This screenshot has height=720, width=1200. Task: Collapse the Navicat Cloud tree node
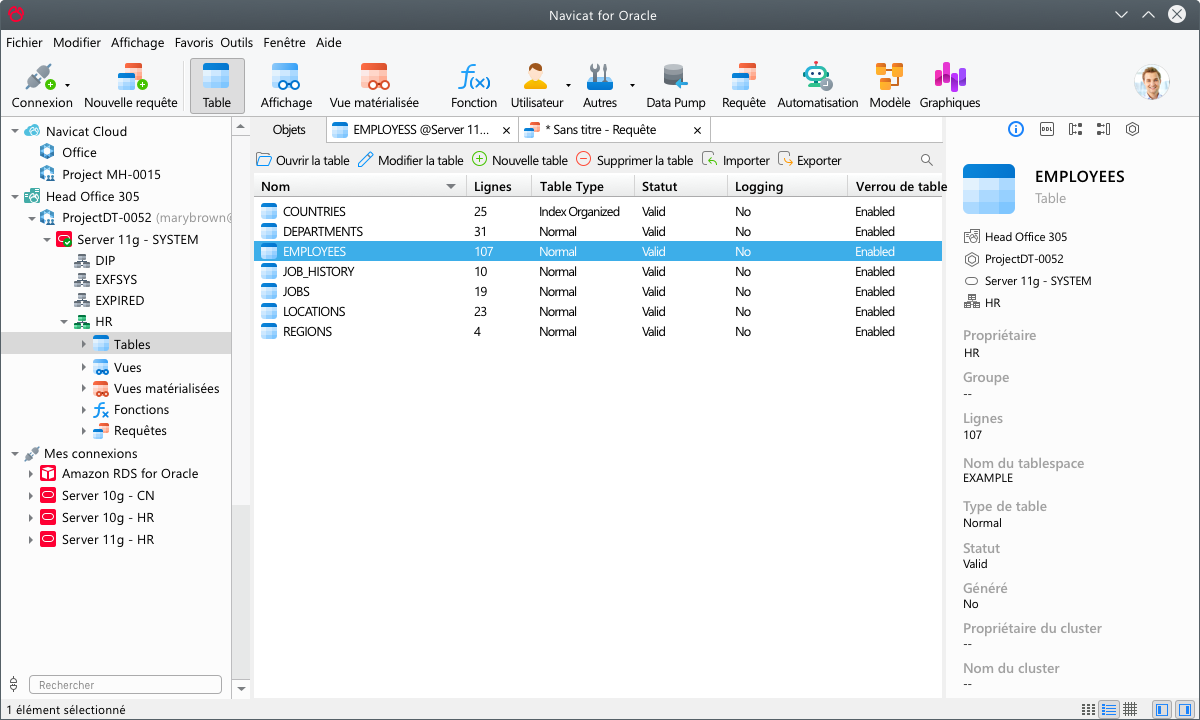tap(15, 131)
